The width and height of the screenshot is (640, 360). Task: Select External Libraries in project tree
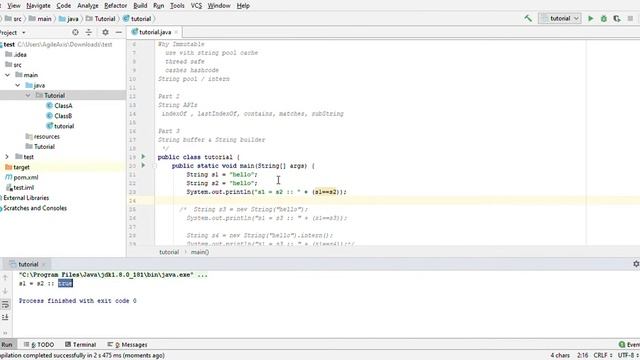click(x=26, y=198)
